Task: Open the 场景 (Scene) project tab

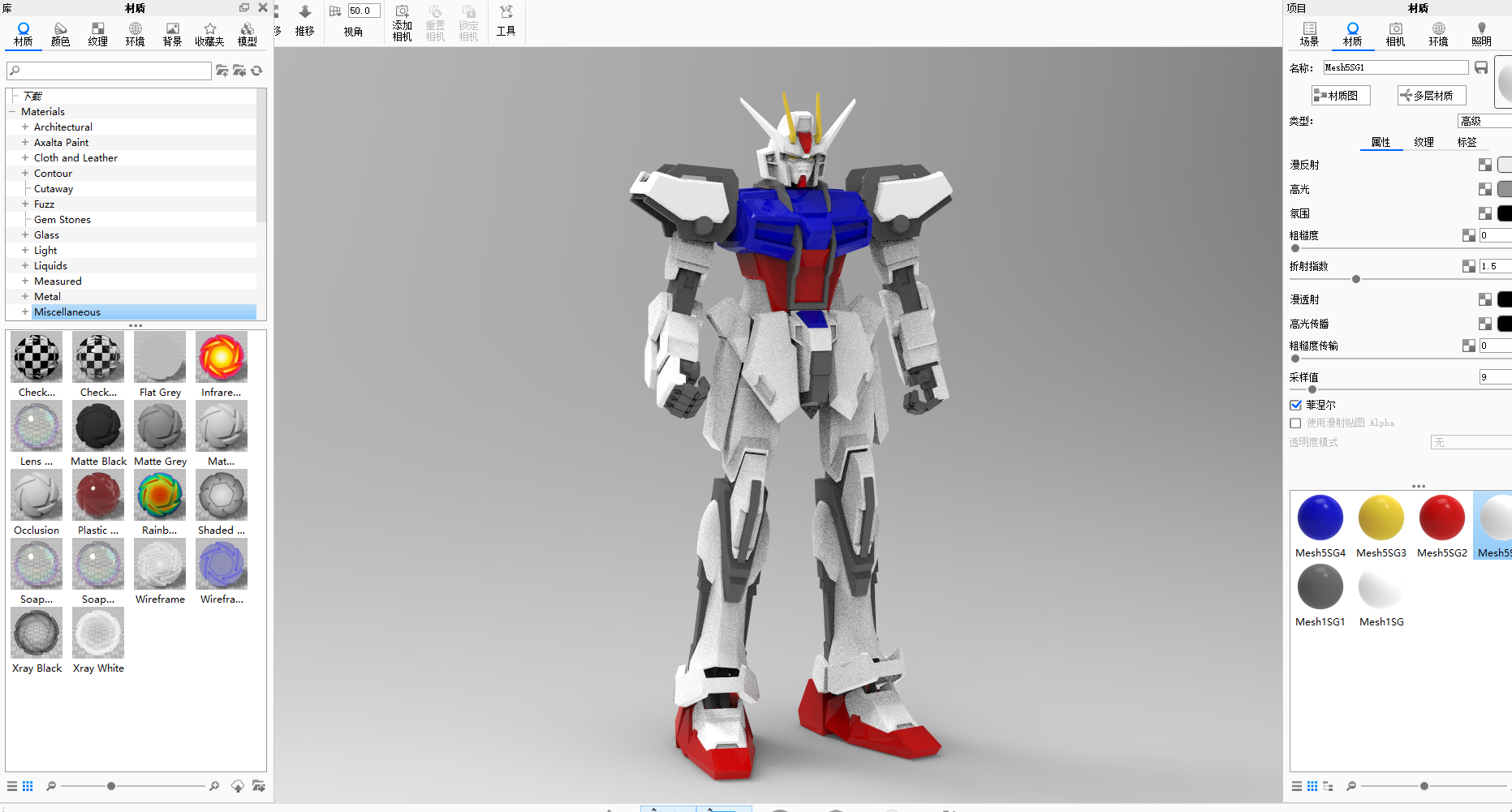Action: [1309, 34]
